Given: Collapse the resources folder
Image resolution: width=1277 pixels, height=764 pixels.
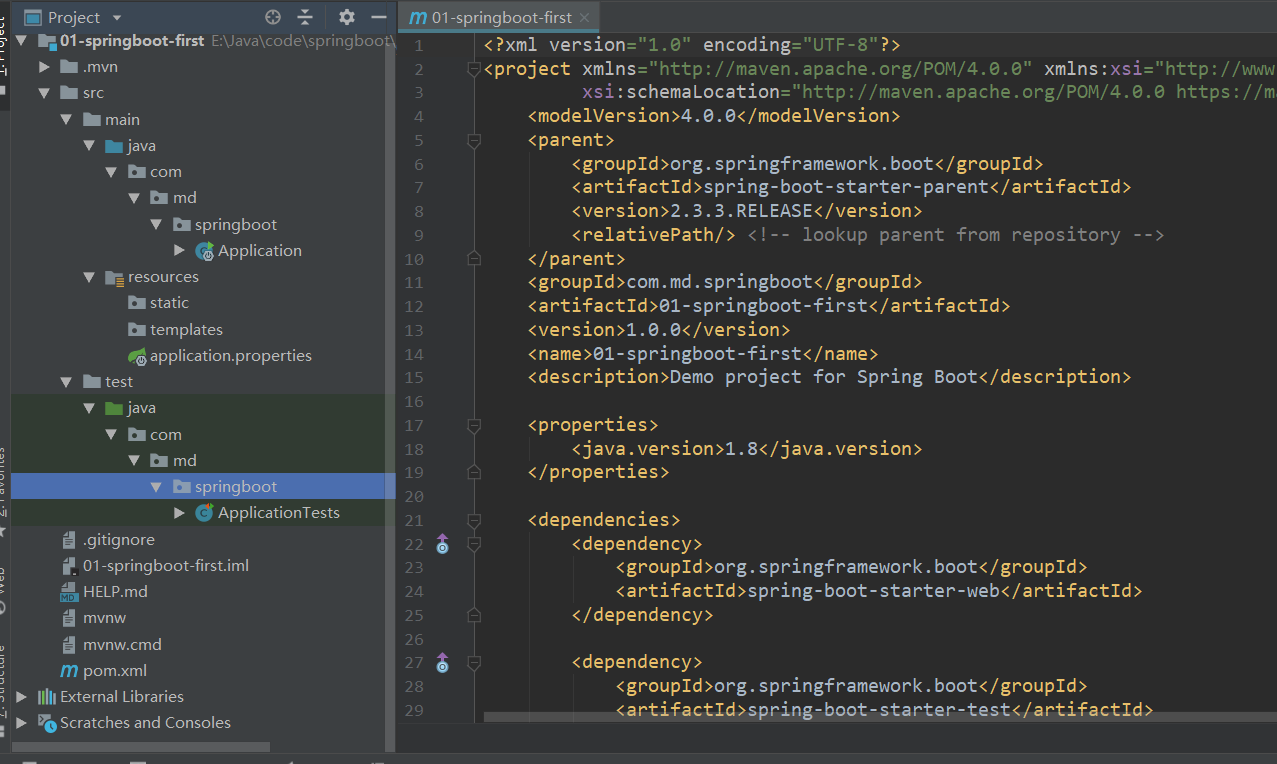Looking at the screenshot, I should coord(89,277).
